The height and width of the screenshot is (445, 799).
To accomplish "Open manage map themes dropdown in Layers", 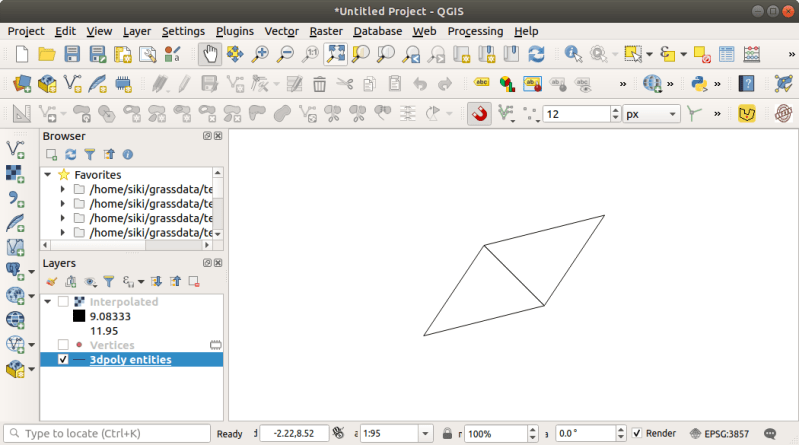I will tap(90, 281).
